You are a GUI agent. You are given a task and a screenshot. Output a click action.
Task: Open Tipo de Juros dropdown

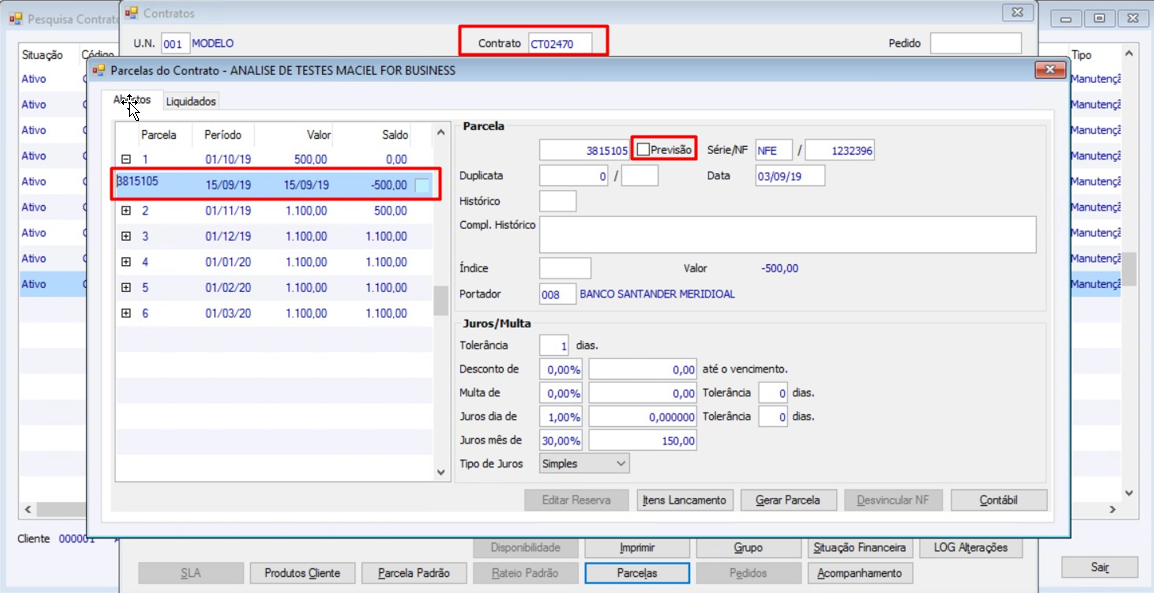(x=584, y=464)
